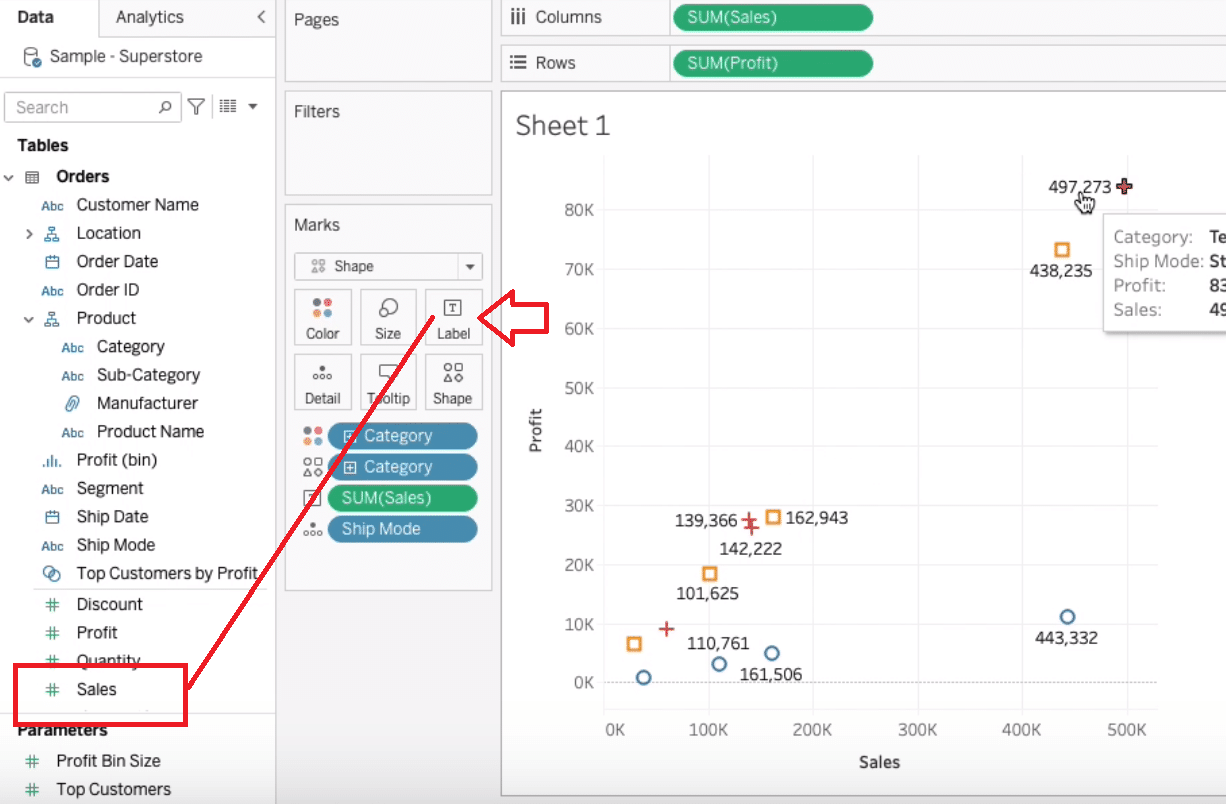Screen dimensions: 1226x804
Task: Expand the Location hierarchy
Action: tap(29, 234)
